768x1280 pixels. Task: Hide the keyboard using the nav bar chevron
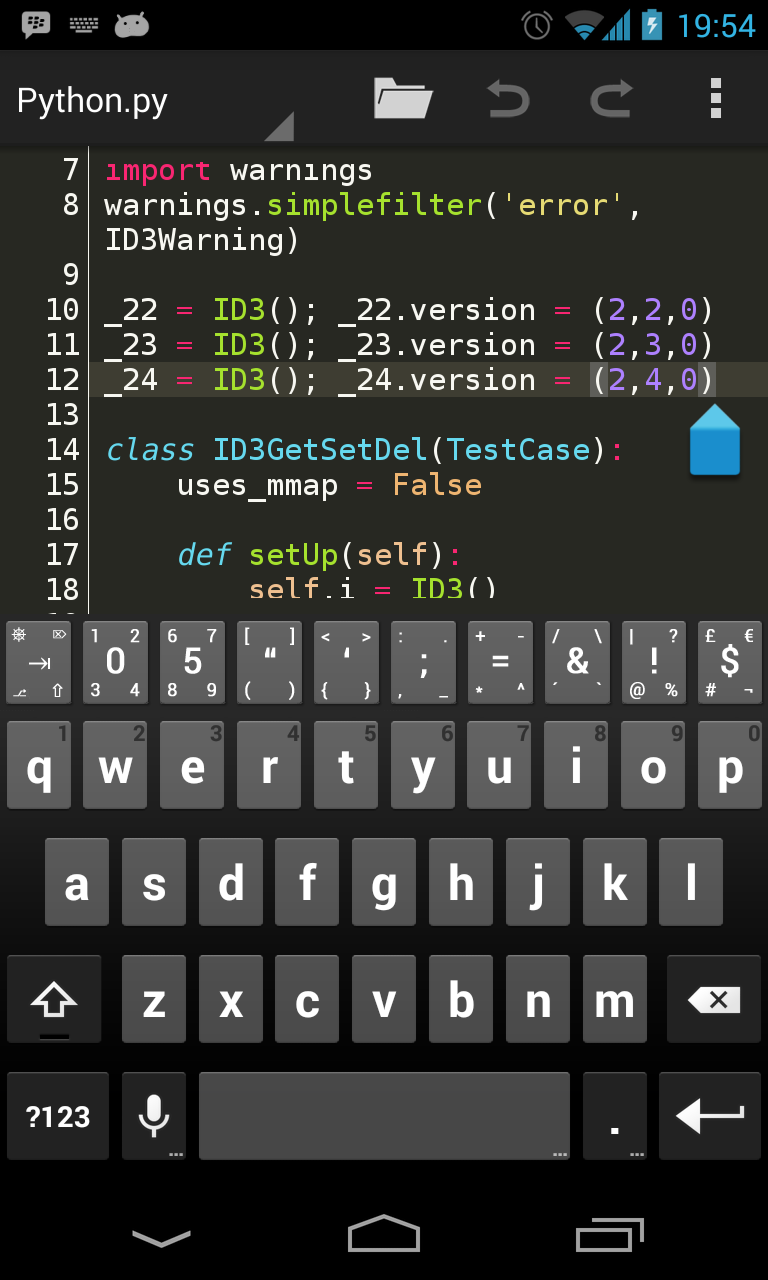[x=159, y=1237]
